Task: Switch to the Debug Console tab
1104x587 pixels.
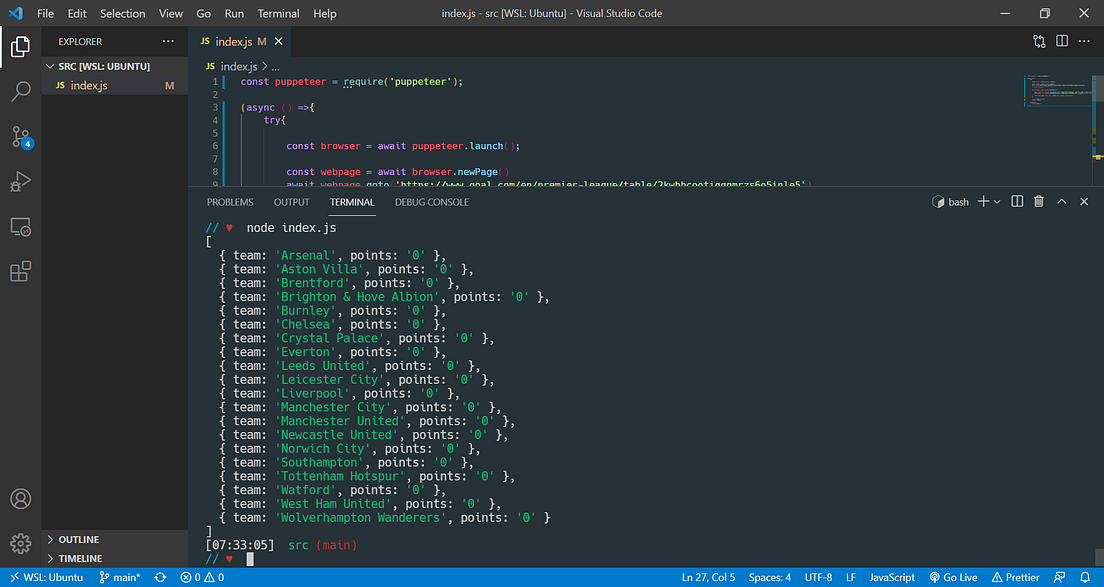Action: point(432,202)
